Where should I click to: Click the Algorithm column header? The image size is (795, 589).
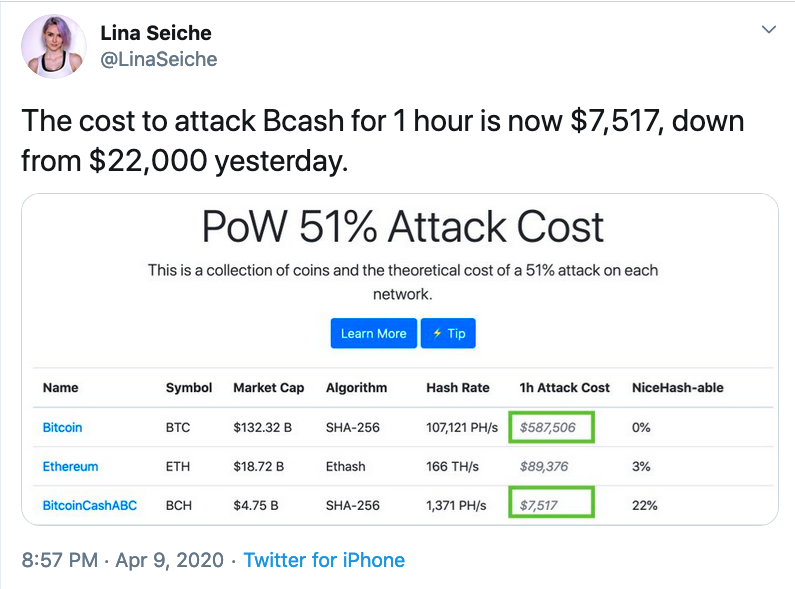pos(356,388)
